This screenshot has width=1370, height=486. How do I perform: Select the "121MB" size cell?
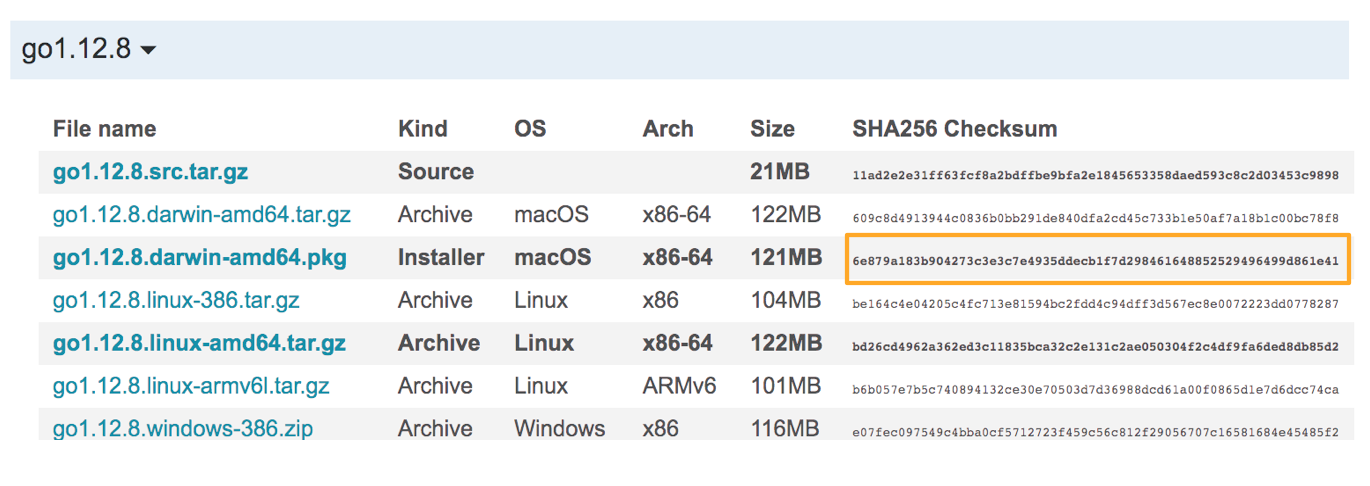click(x=786, y=258)
